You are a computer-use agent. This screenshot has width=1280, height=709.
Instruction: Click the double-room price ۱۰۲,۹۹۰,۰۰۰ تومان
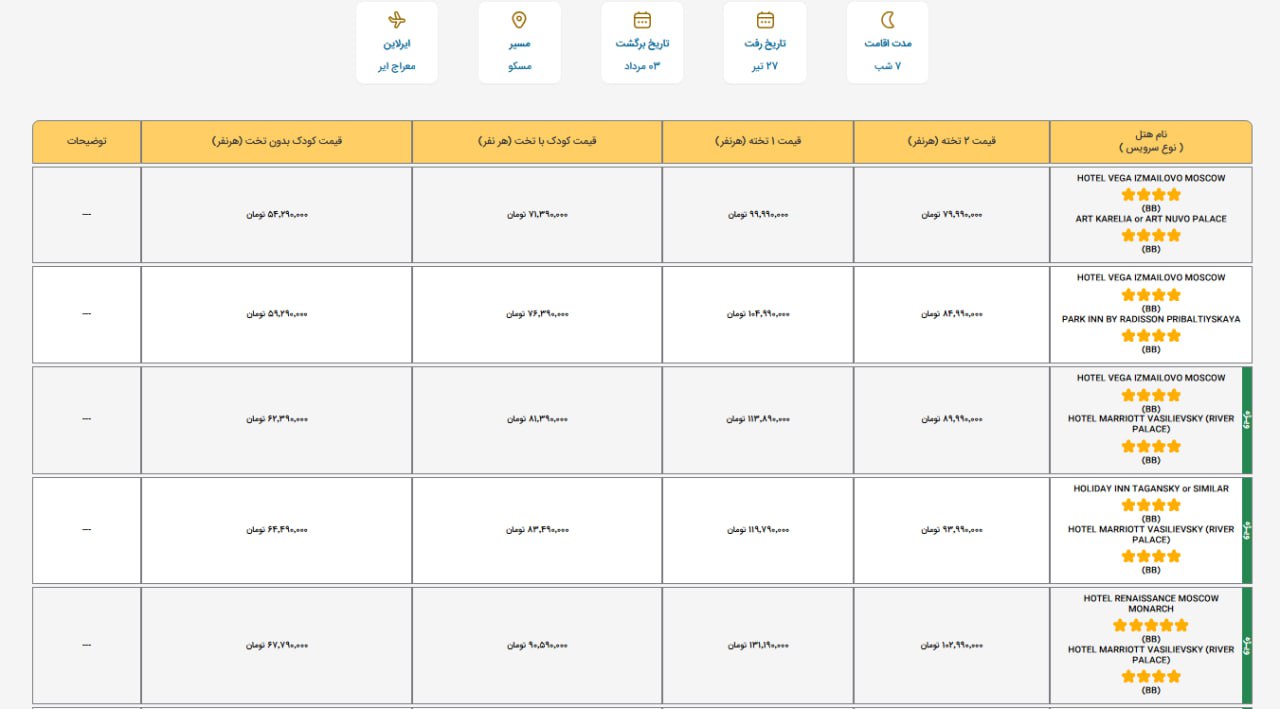[952, 645]
